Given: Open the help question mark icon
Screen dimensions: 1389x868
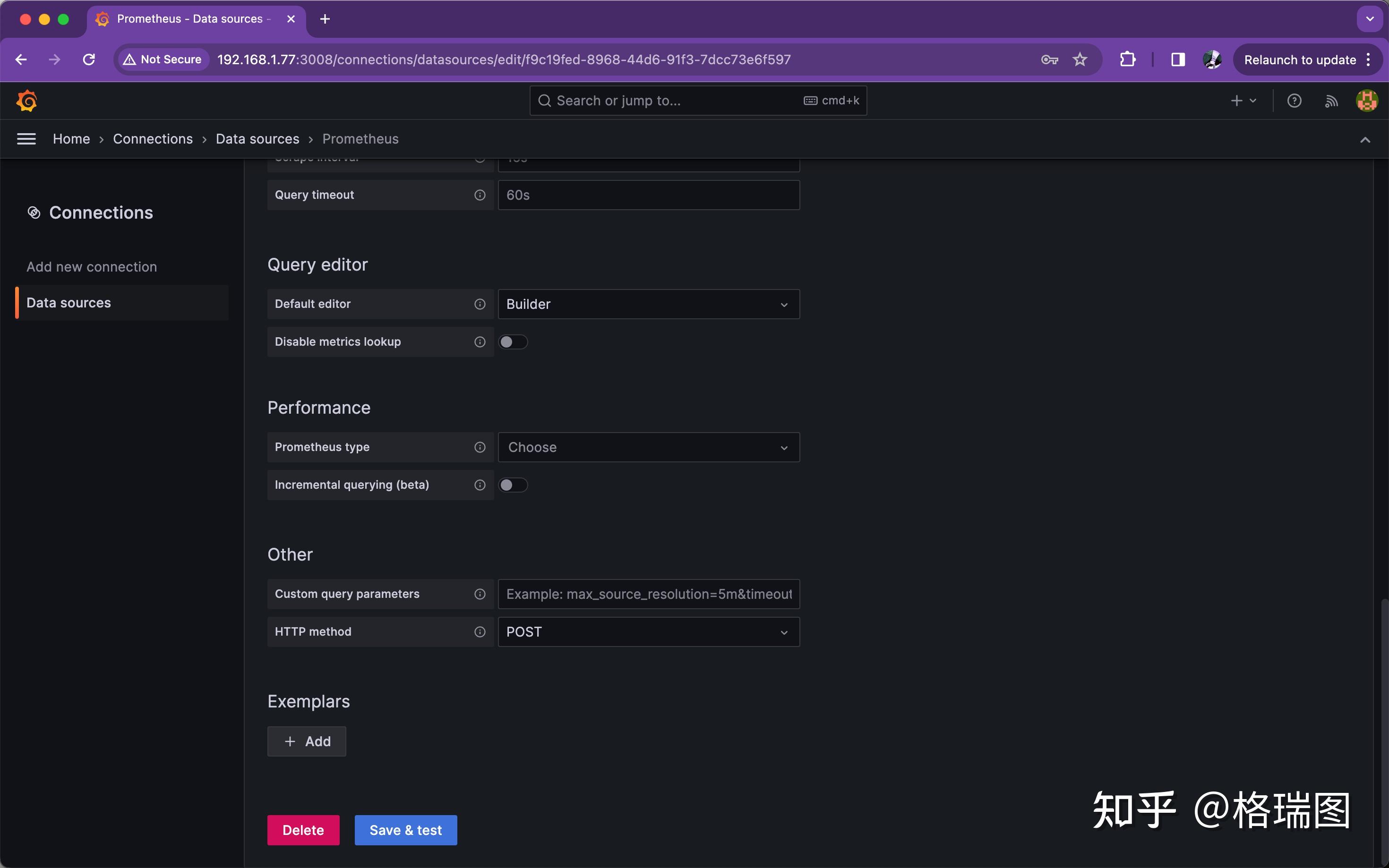Looking at the screenshot, I should tap(1294, 101).
